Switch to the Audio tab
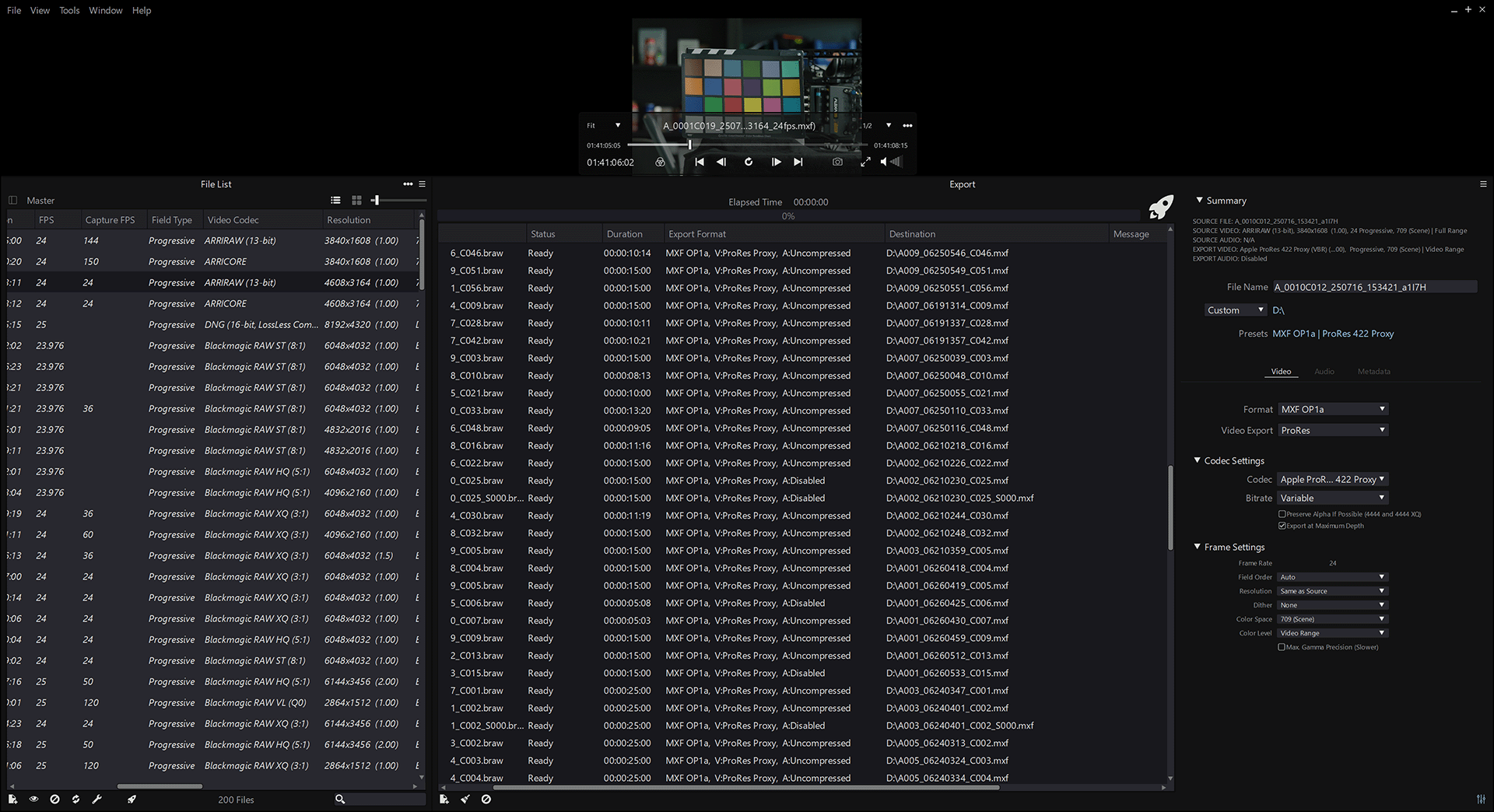The image size is (1494, 812). click(x=1324, y=372)
